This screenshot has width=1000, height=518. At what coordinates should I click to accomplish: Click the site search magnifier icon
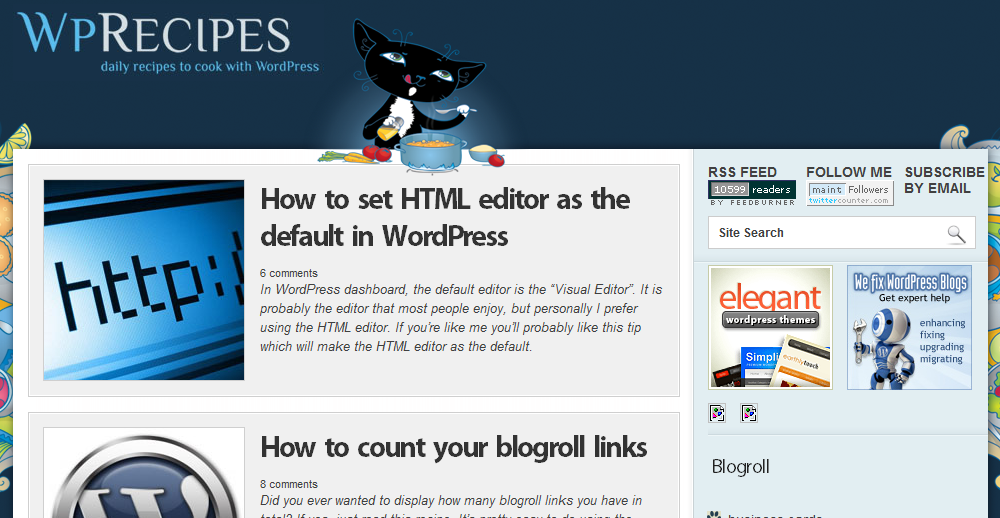coord(956,234)
